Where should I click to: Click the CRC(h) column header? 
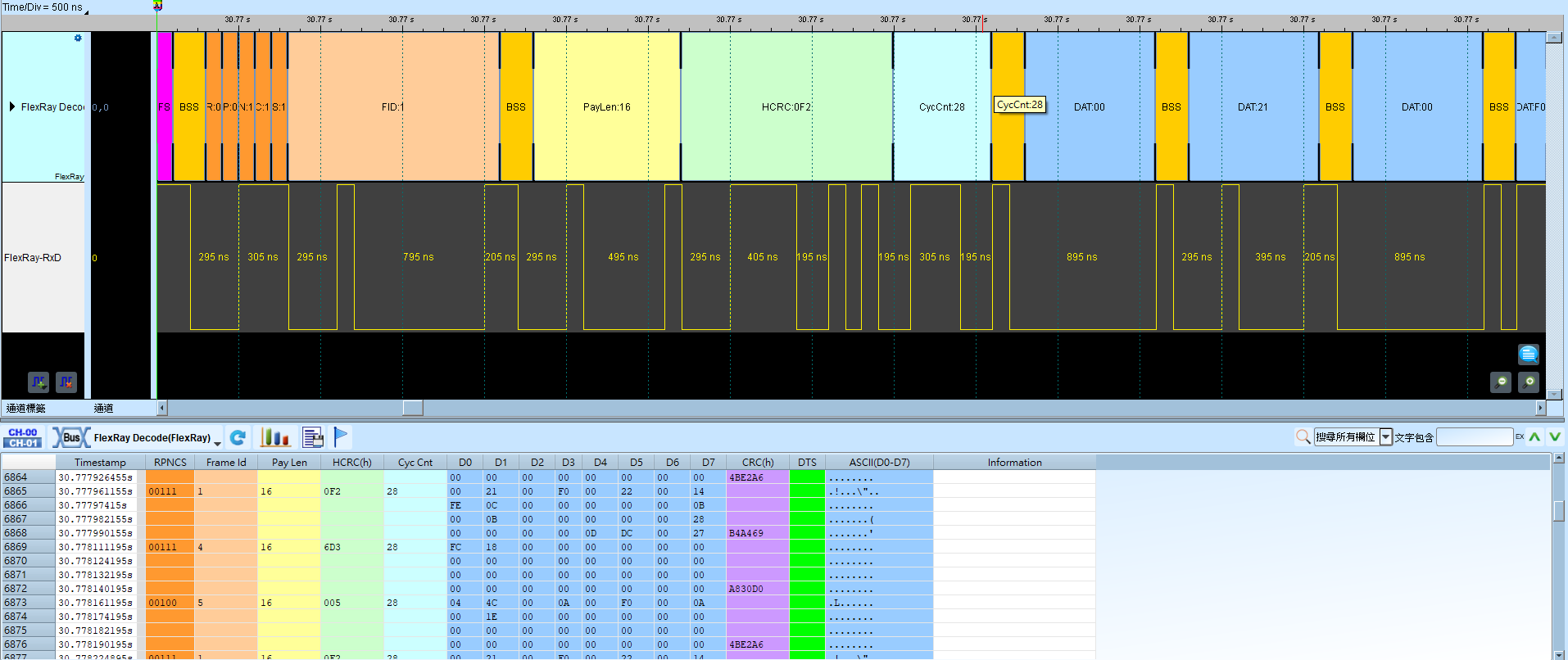(x=758, y=463)
